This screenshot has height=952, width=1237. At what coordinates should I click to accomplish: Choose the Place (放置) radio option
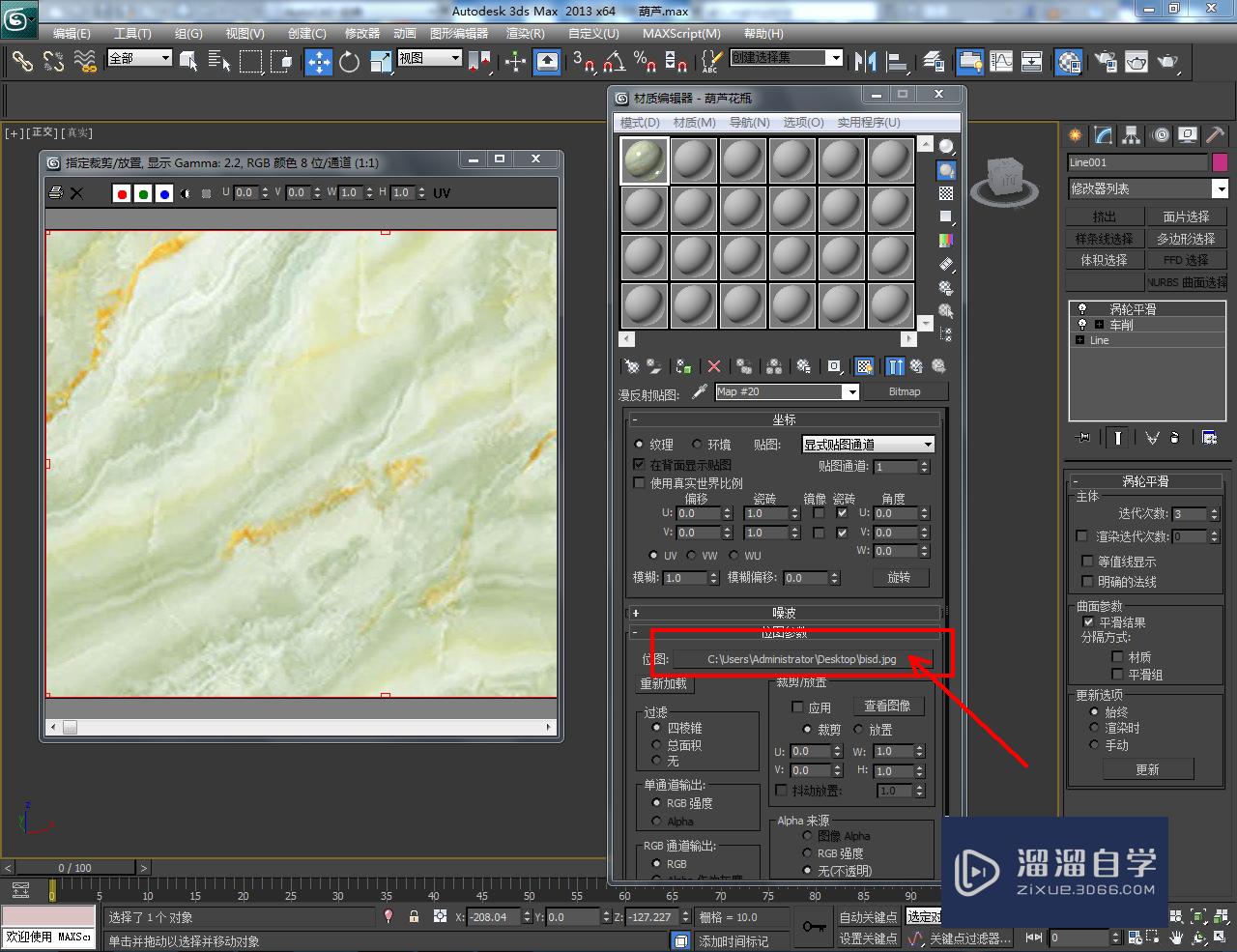858,730
